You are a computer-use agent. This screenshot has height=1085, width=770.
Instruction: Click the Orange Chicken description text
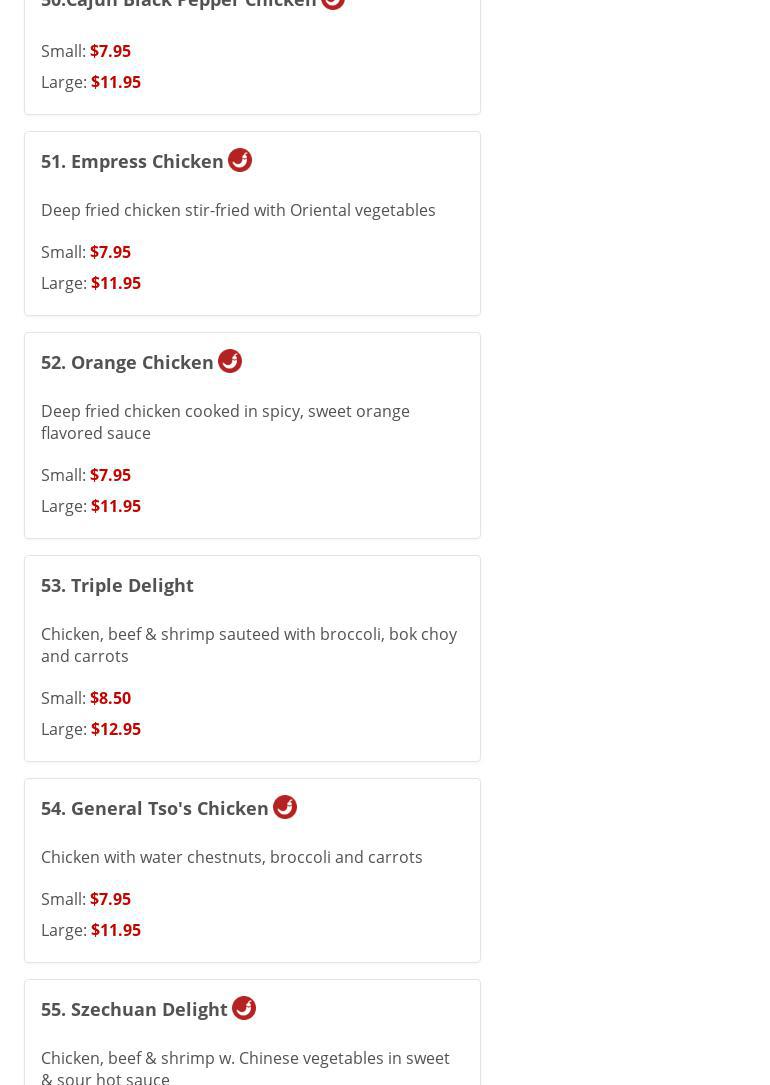(225, 422)
